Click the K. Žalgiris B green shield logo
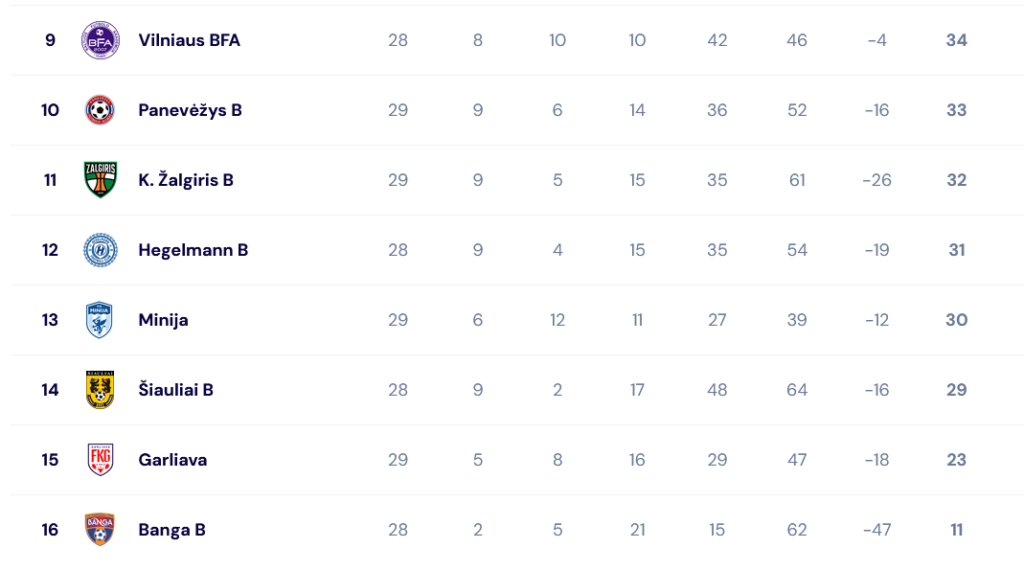 tap(100, 180)
